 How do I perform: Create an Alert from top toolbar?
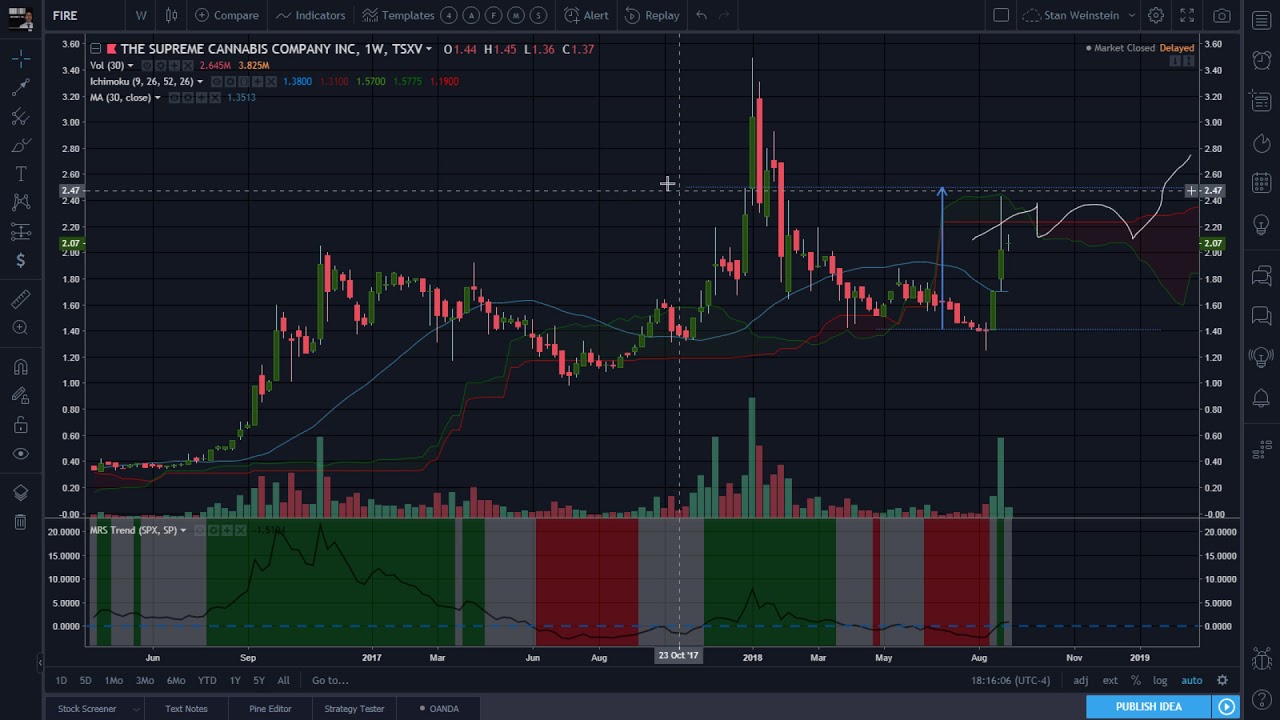pos(586,15)
